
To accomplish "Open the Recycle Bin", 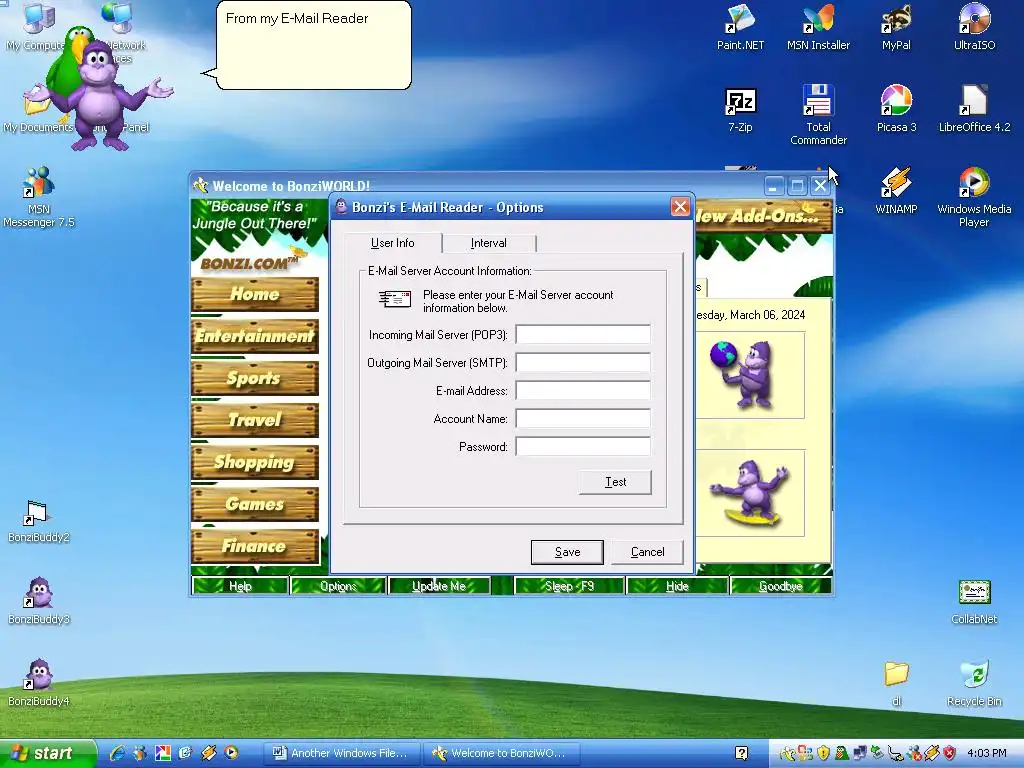I will [974, 683].
